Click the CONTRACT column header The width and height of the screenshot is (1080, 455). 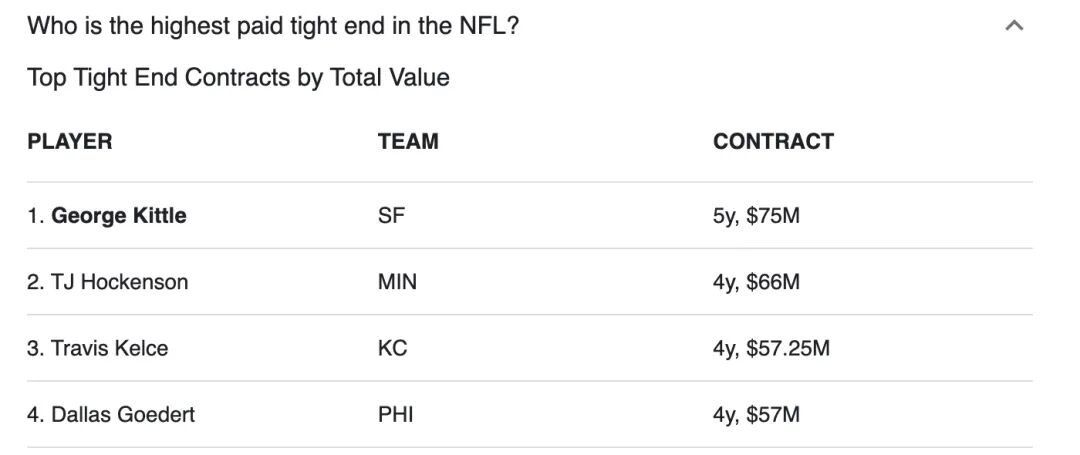tap(773, 141)
